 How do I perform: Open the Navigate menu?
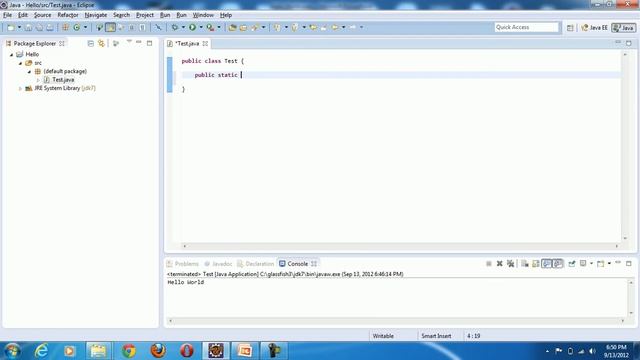point(96,15)
